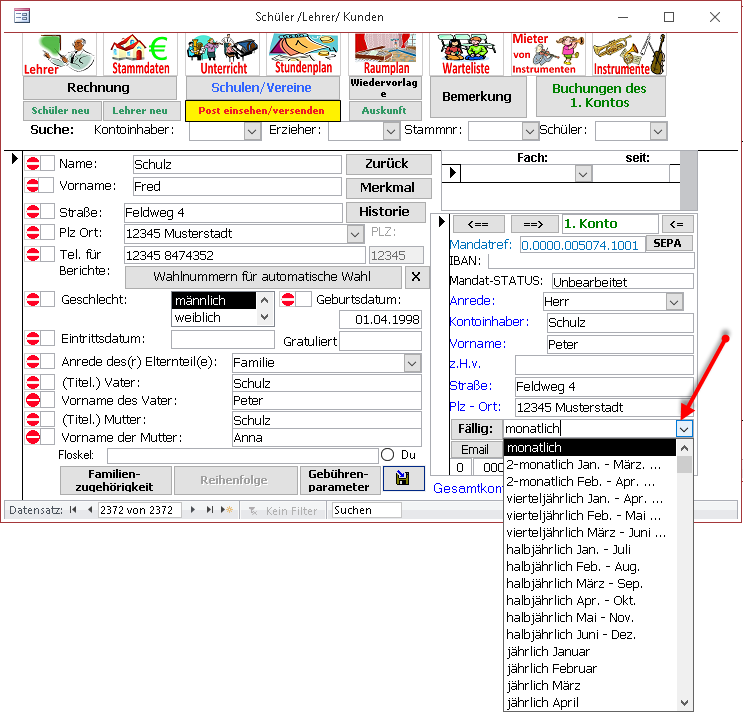Click the dropdown list's vertical scrollbar
Viewport: 743px width, 713px height.
click(x=685, y=580)
